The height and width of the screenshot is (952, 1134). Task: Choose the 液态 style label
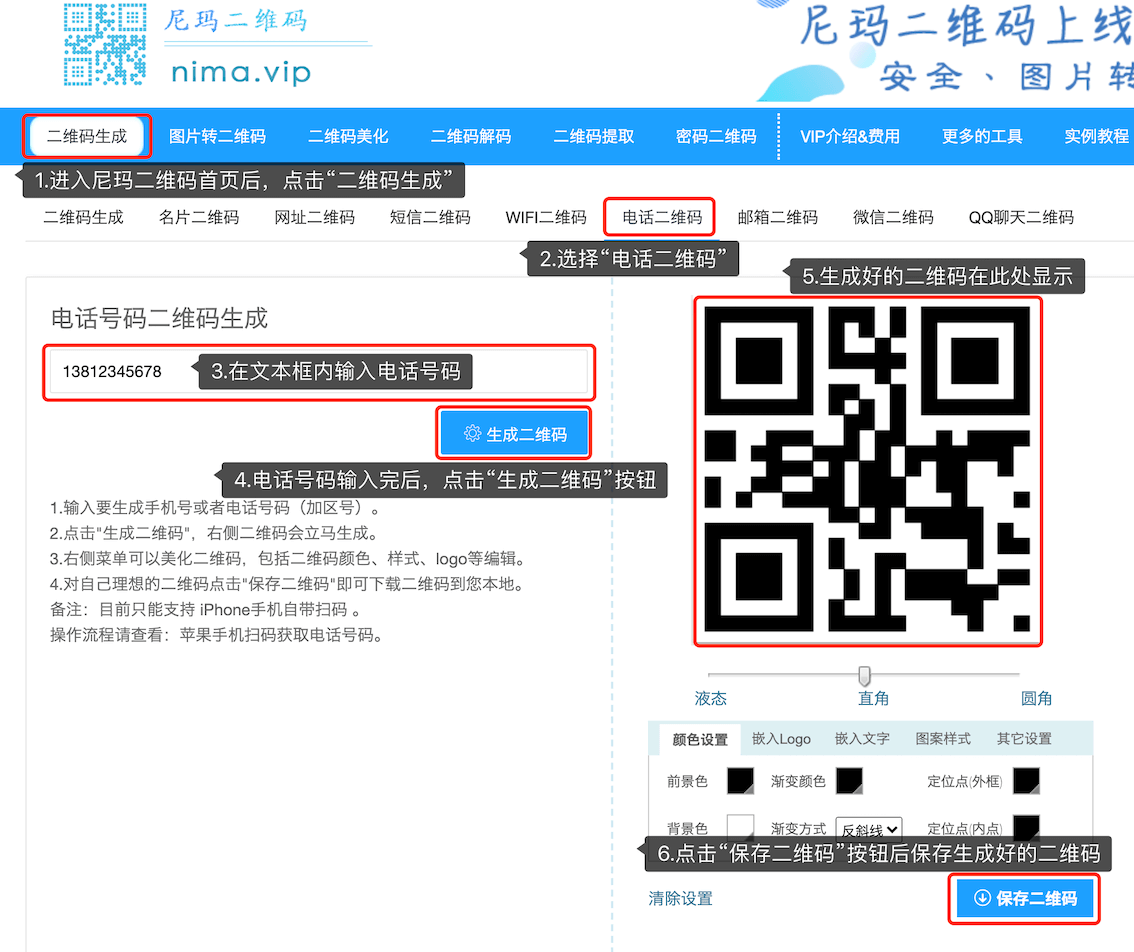point(711,698)
